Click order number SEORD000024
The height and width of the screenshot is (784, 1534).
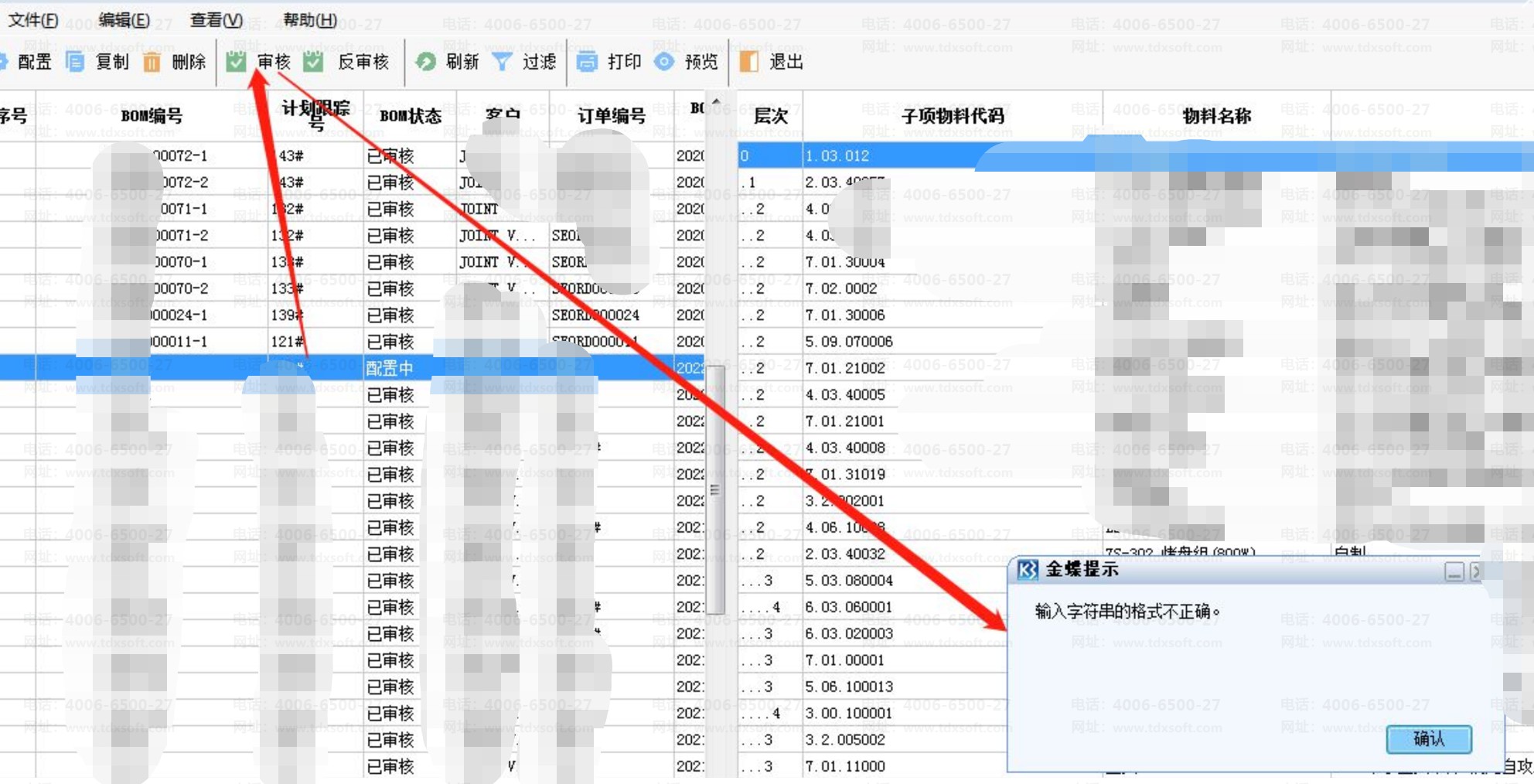[x=611, y=315]
